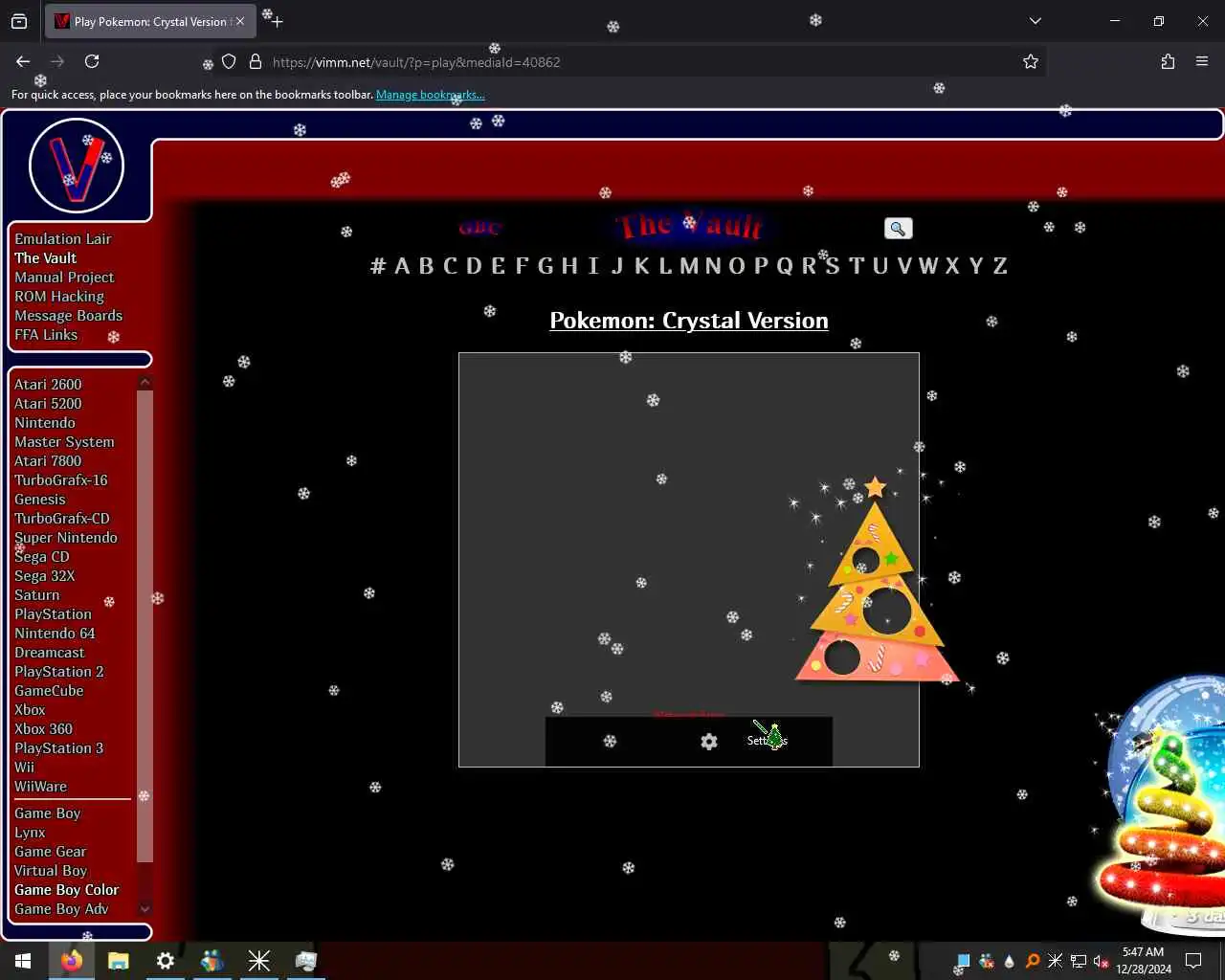
Task: Browse games starting with letter A
Action: tap(402, 266)
